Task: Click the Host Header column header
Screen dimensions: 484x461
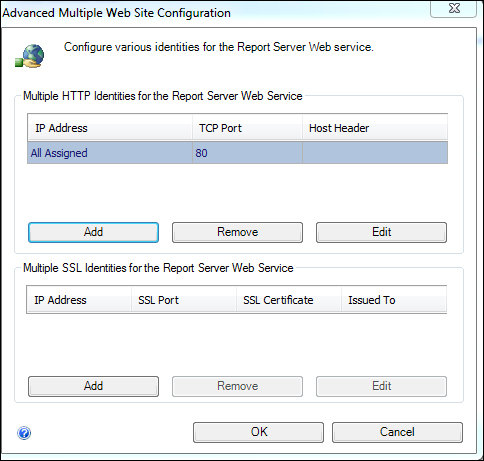Action: 375,128
